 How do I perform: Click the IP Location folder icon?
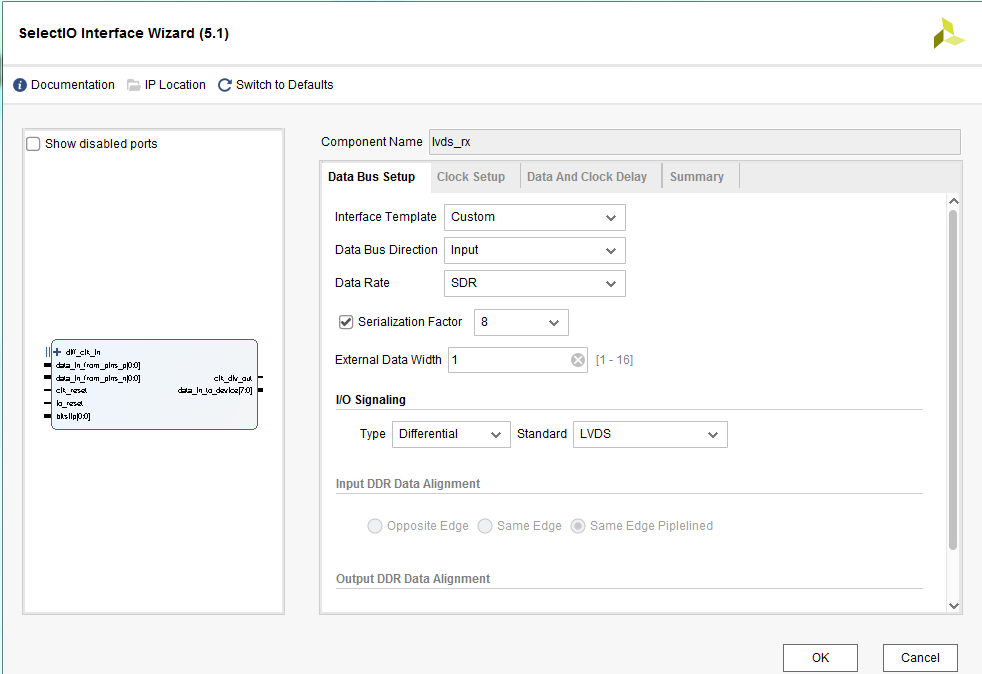pos(133,85)
